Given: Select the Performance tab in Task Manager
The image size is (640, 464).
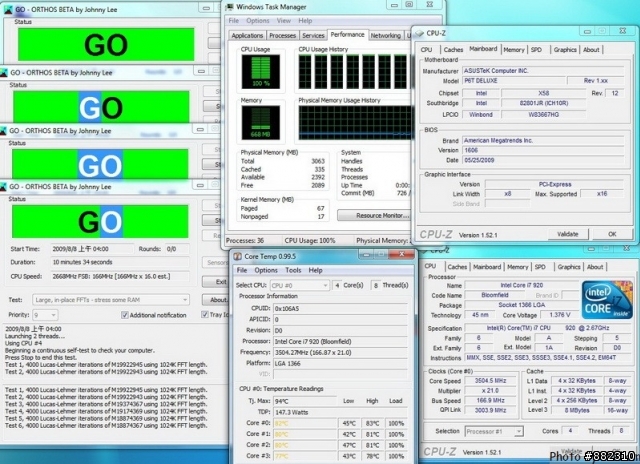Looking at the screenshot, I should [347, 35].
